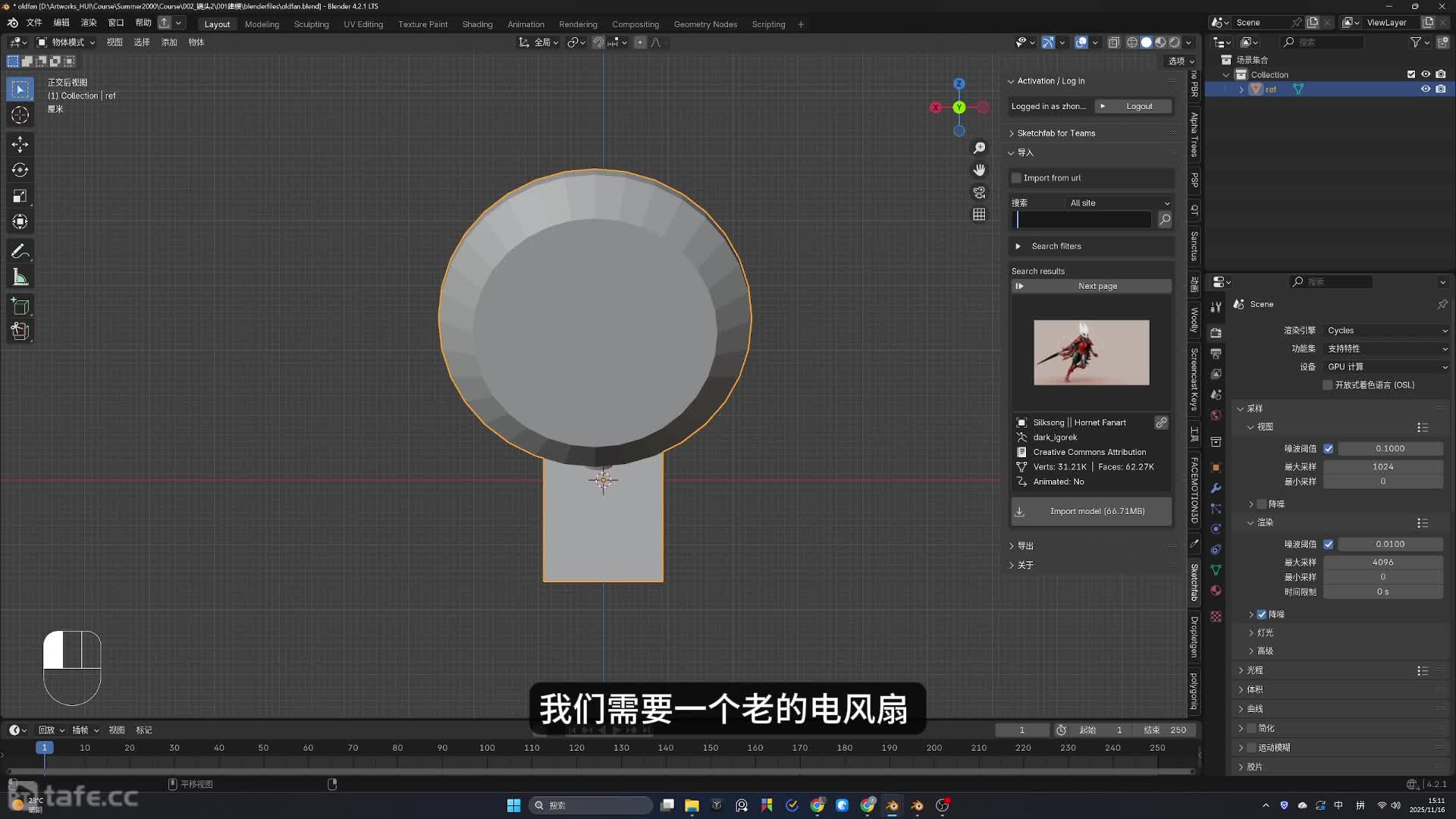Select the Move tool in toolbar

click(20, 144)
